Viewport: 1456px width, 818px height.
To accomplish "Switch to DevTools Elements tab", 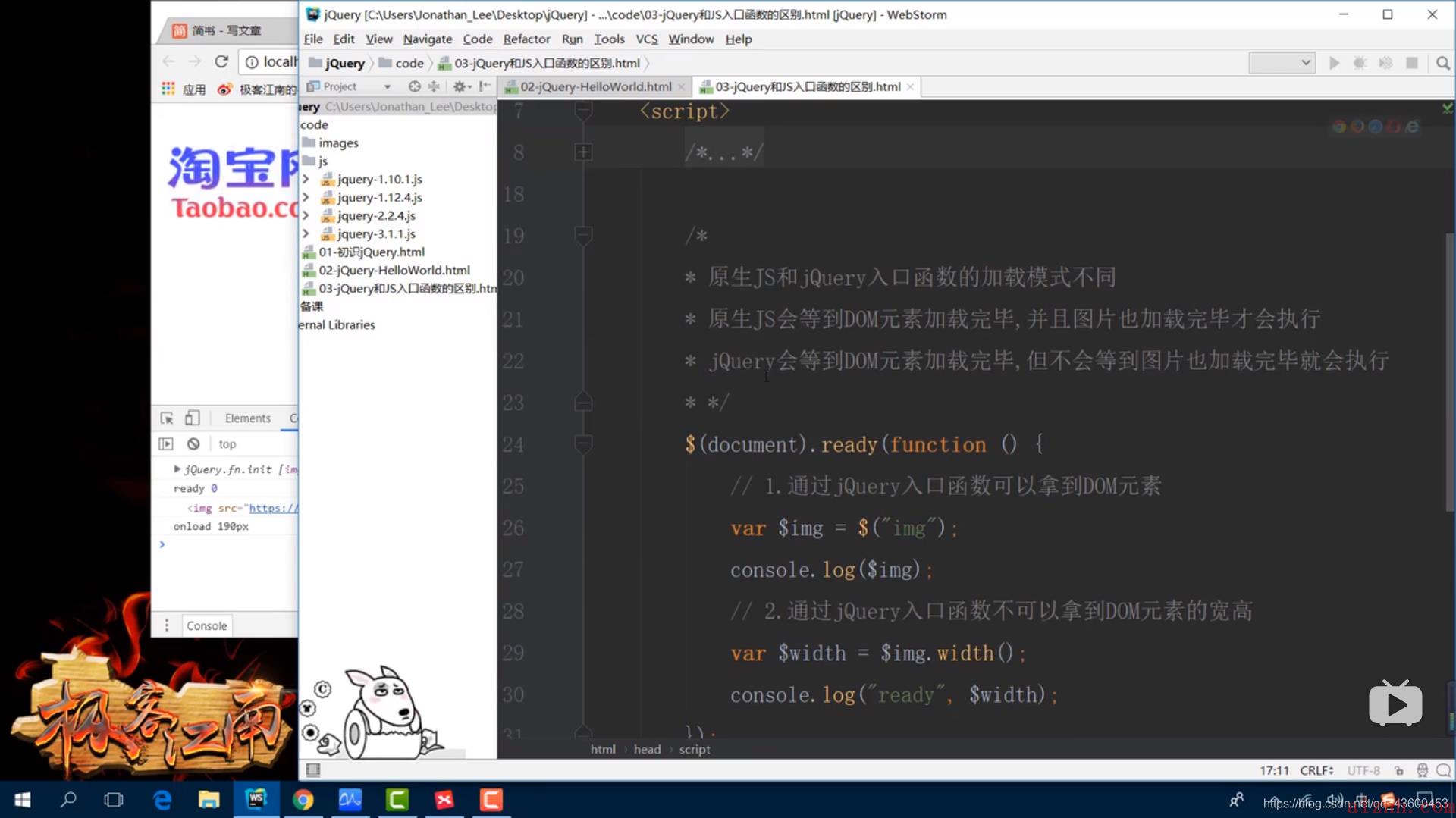I will point(247,418).
